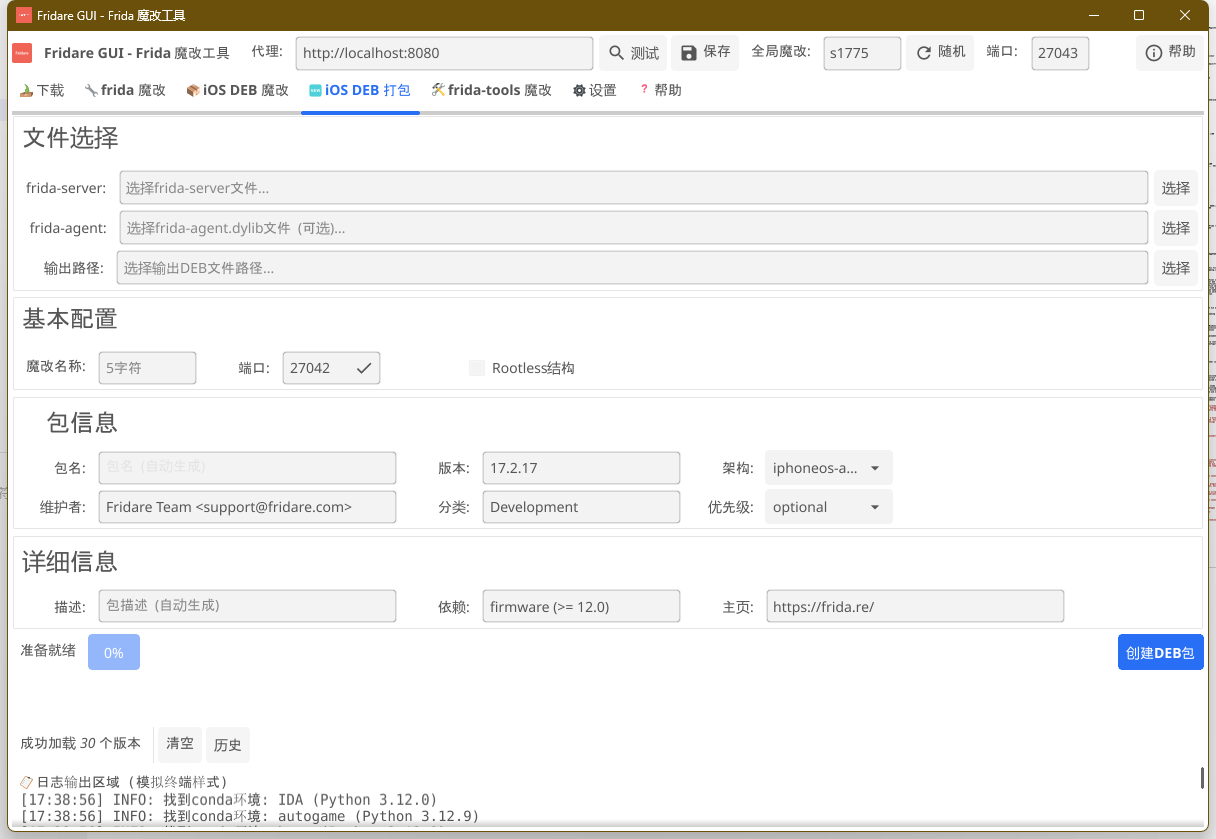Click the 文件选择 section heading
The width and height of the screenshot is (1216, 839).
tap(70, 138)
